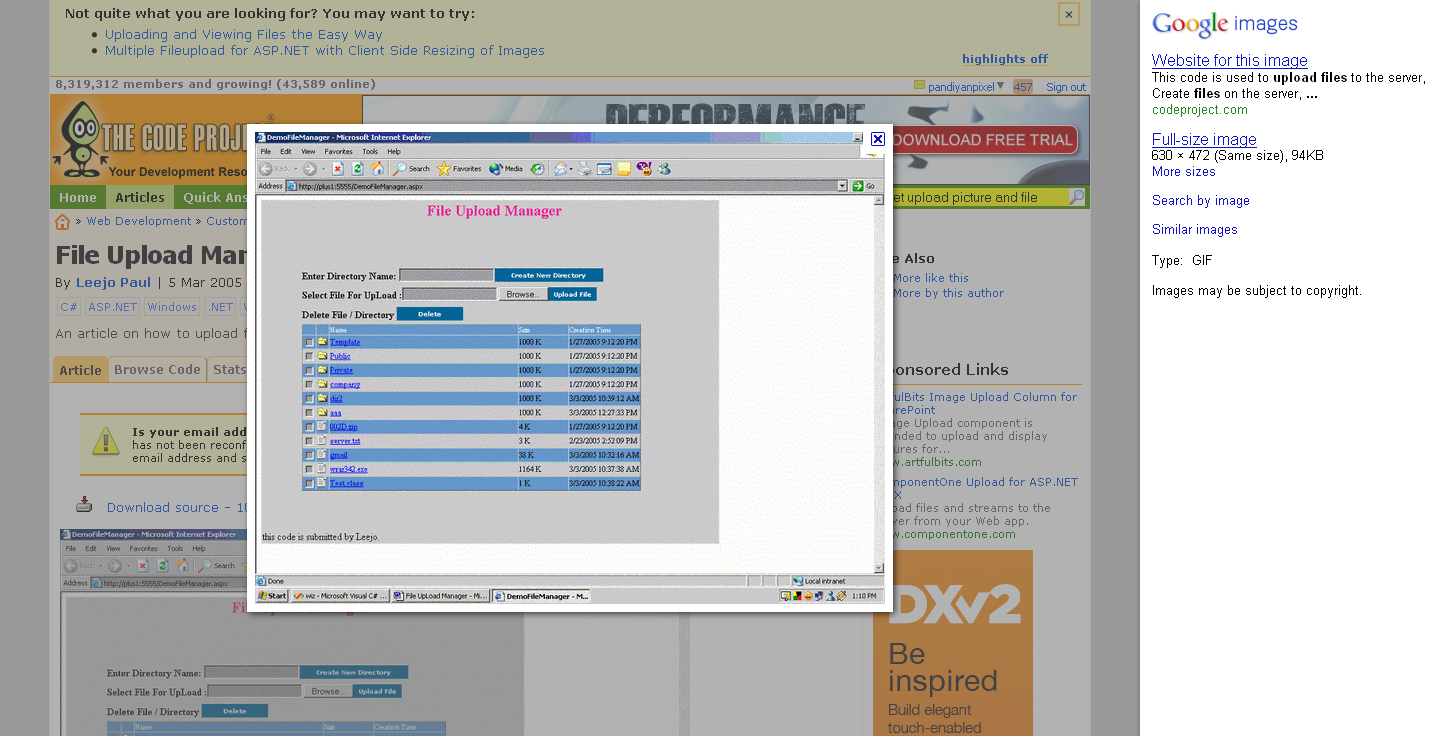Click the Messenger people icon in the preview toolbar

(x=664, y=169)
